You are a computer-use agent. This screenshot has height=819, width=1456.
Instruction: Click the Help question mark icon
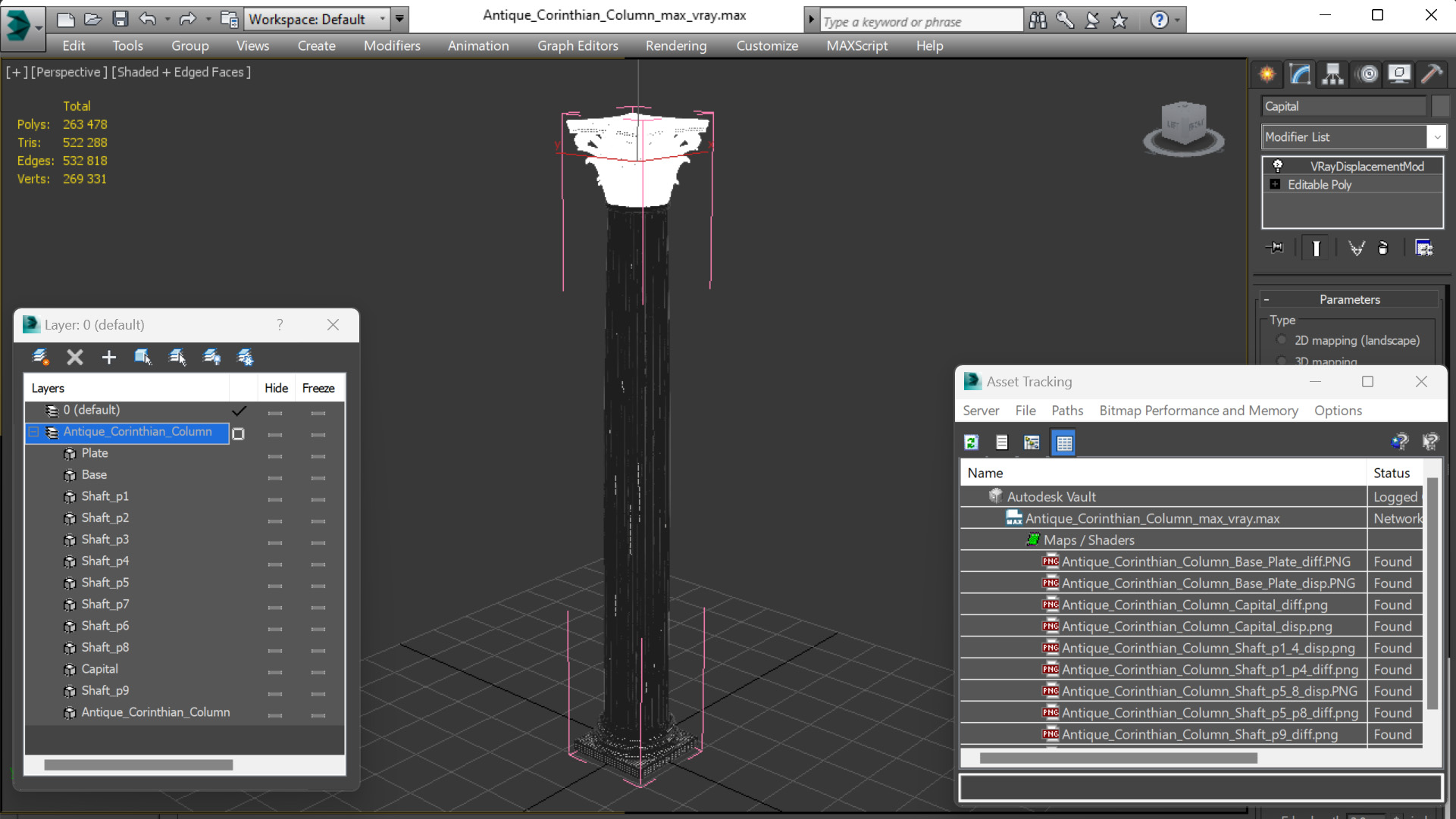(1159, 20)
